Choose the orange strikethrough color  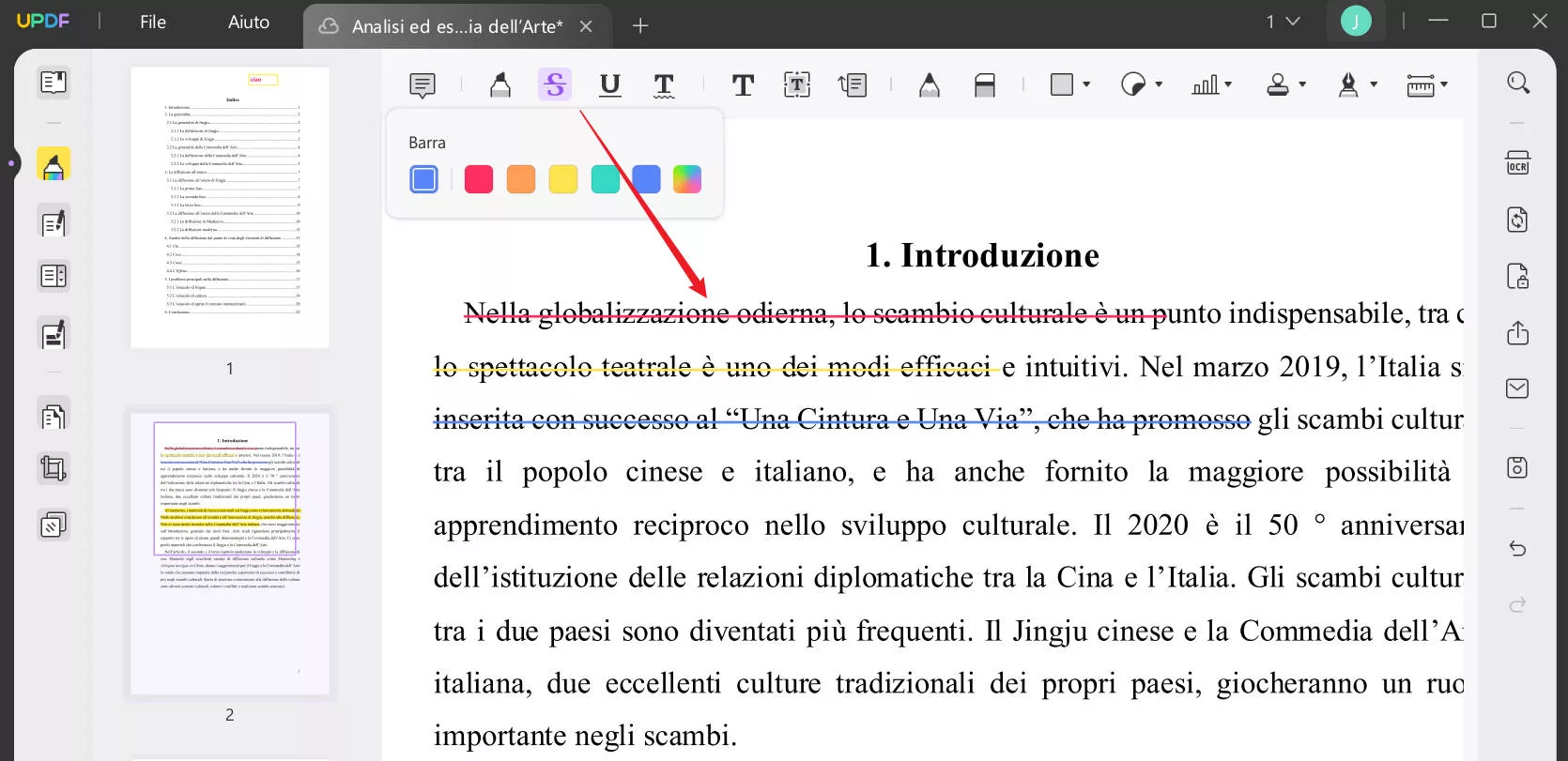coord(521,179)
